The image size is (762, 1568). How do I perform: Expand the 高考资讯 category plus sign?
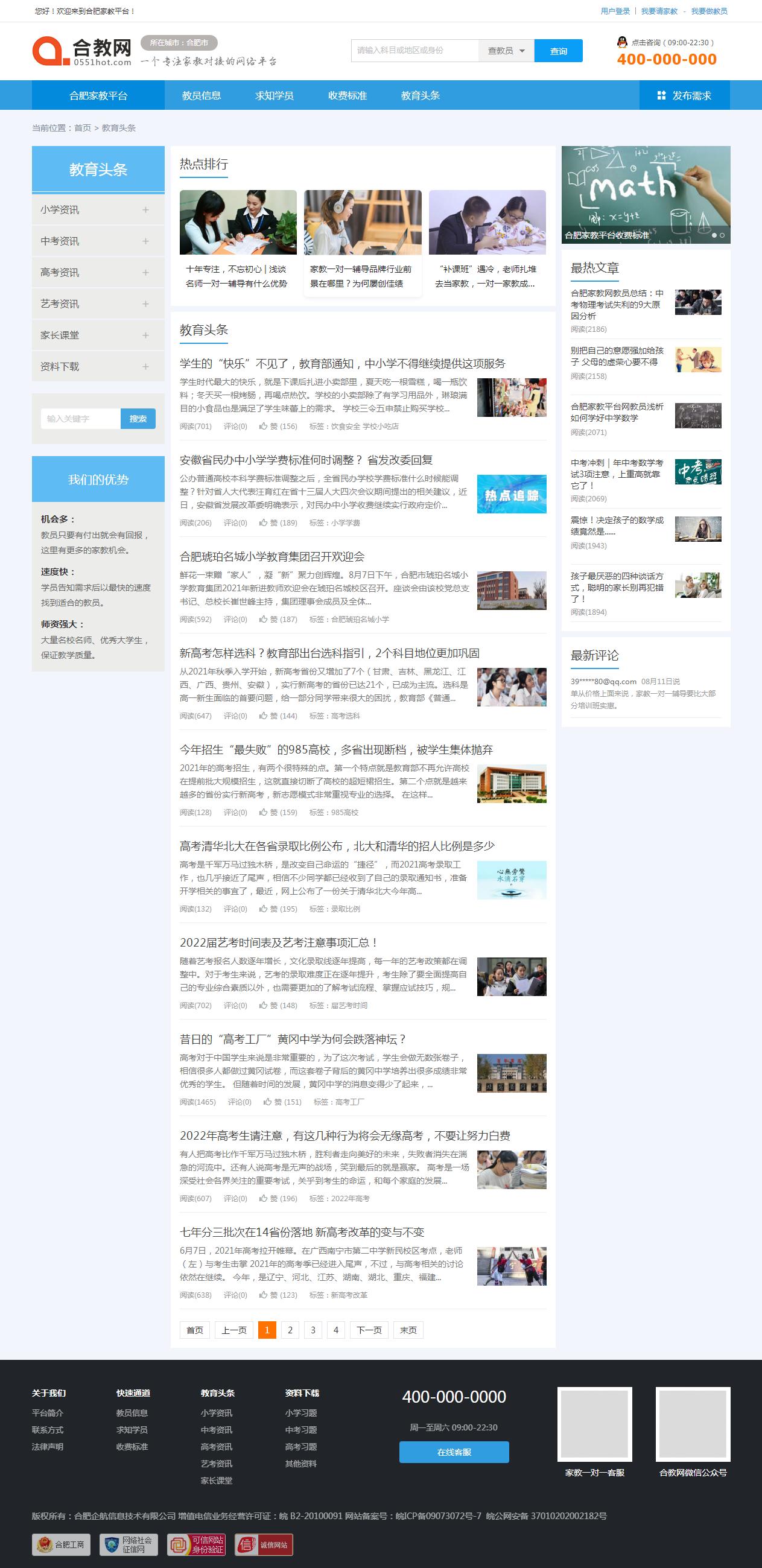[x=145, y=272]
